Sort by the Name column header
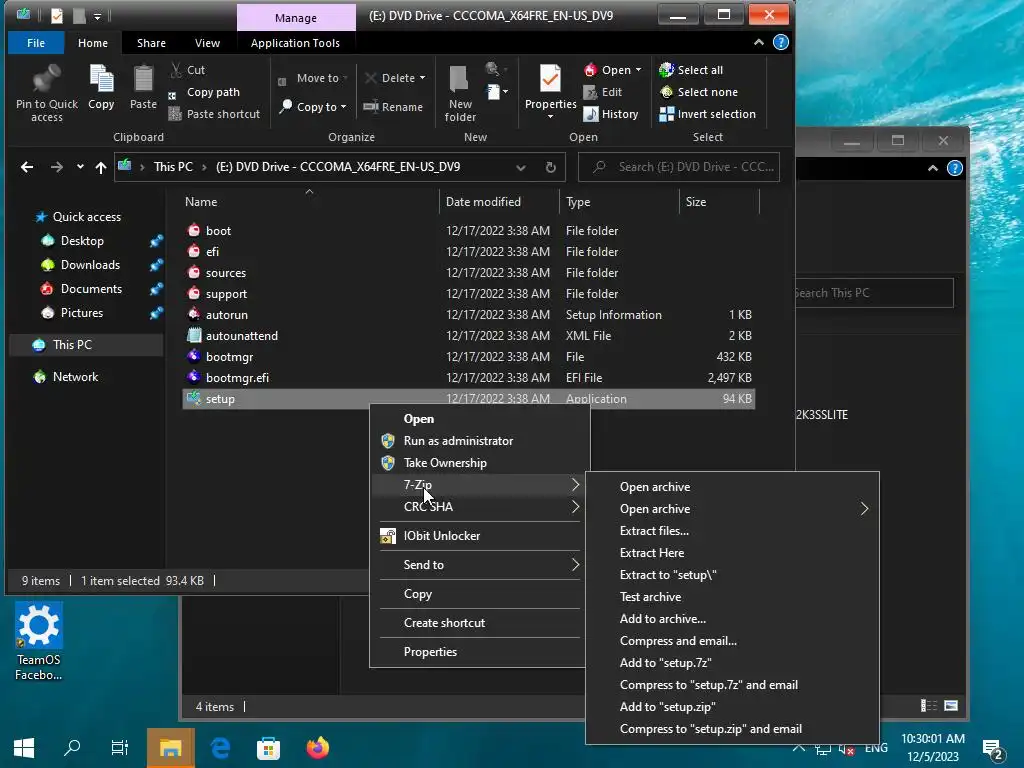 click(x=309, y=202)
